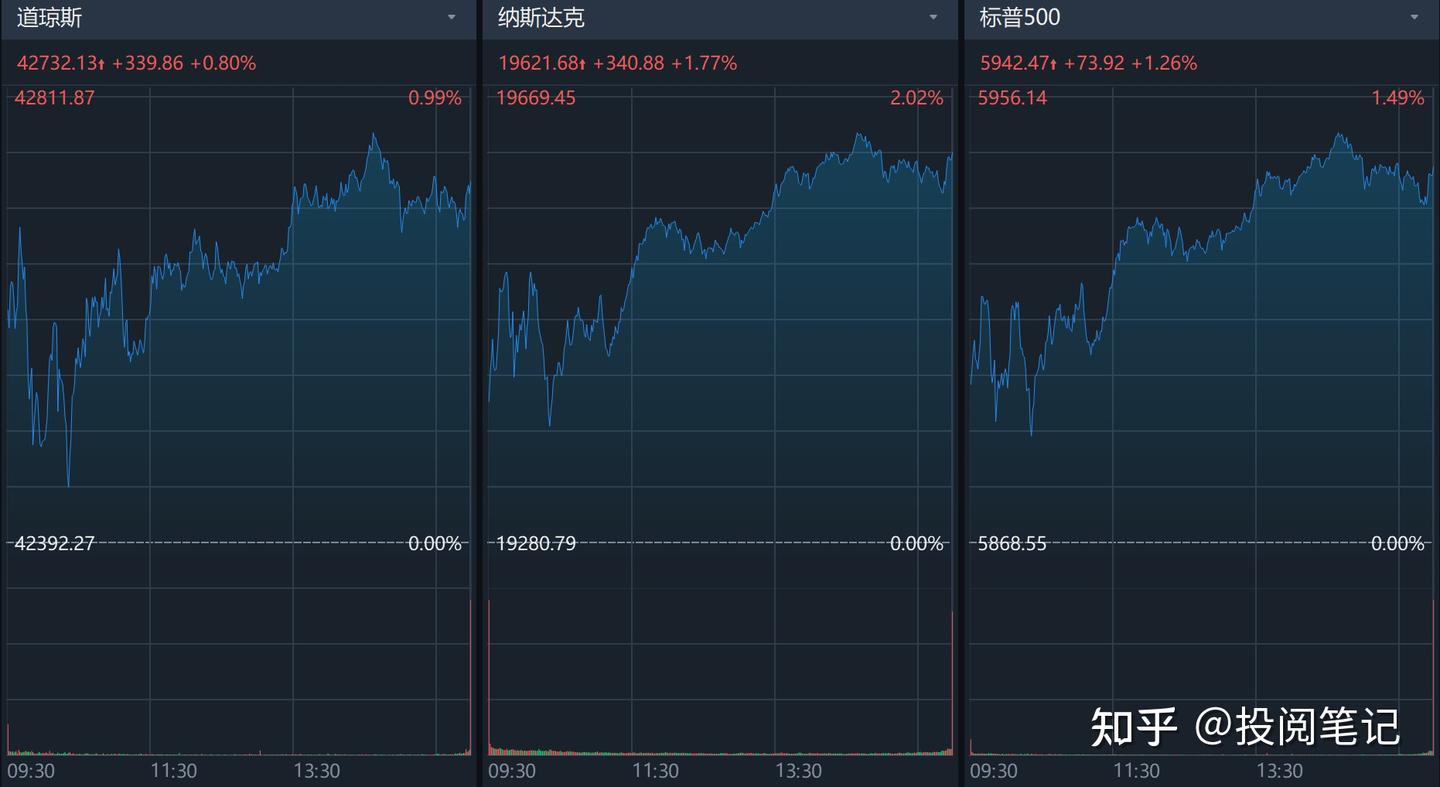The height and width of the screenshot is (787, 1440).
Task: Click the up arrow beside 5942.47
Action: tap(1054, 64)
